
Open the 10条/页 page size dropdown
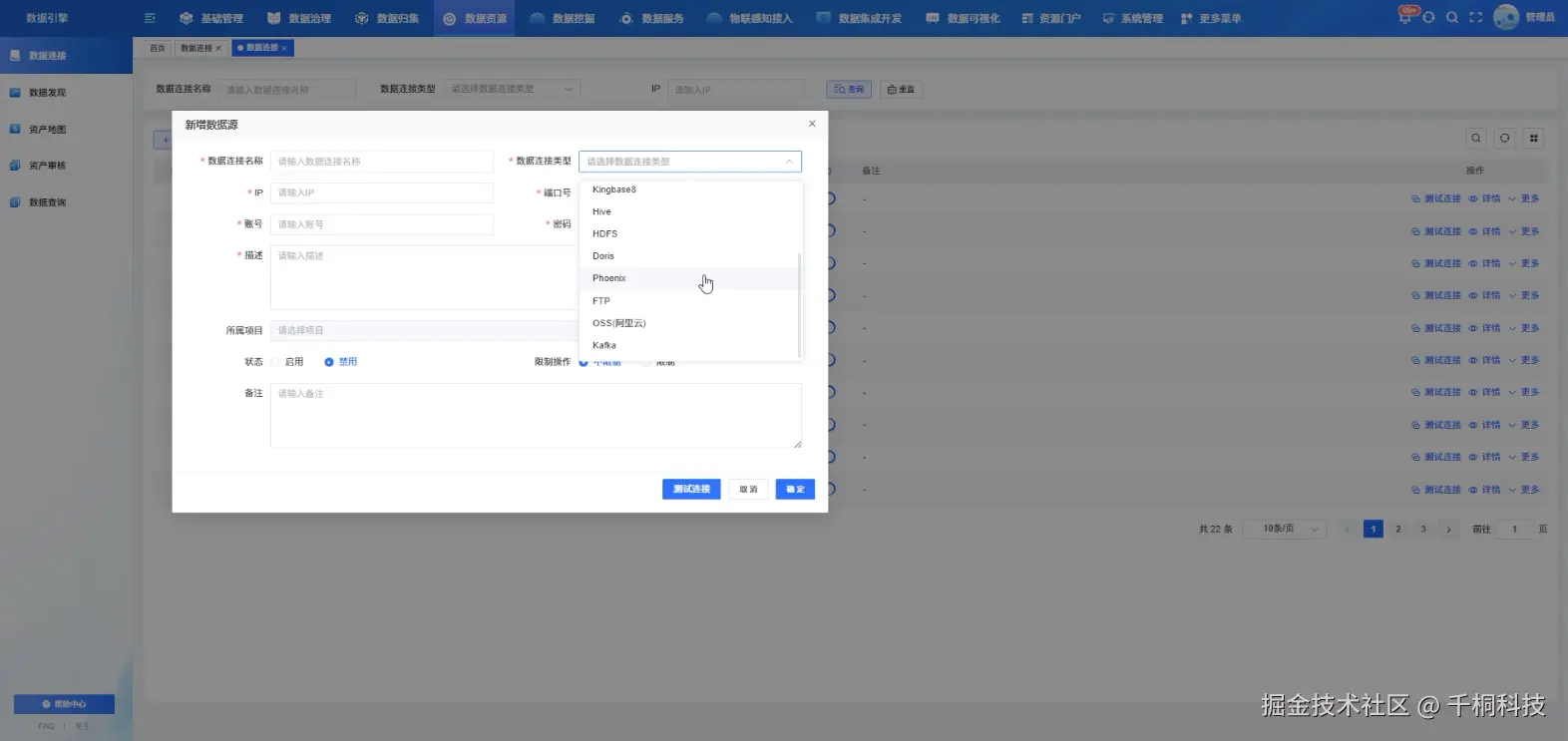click(1286, 529)
